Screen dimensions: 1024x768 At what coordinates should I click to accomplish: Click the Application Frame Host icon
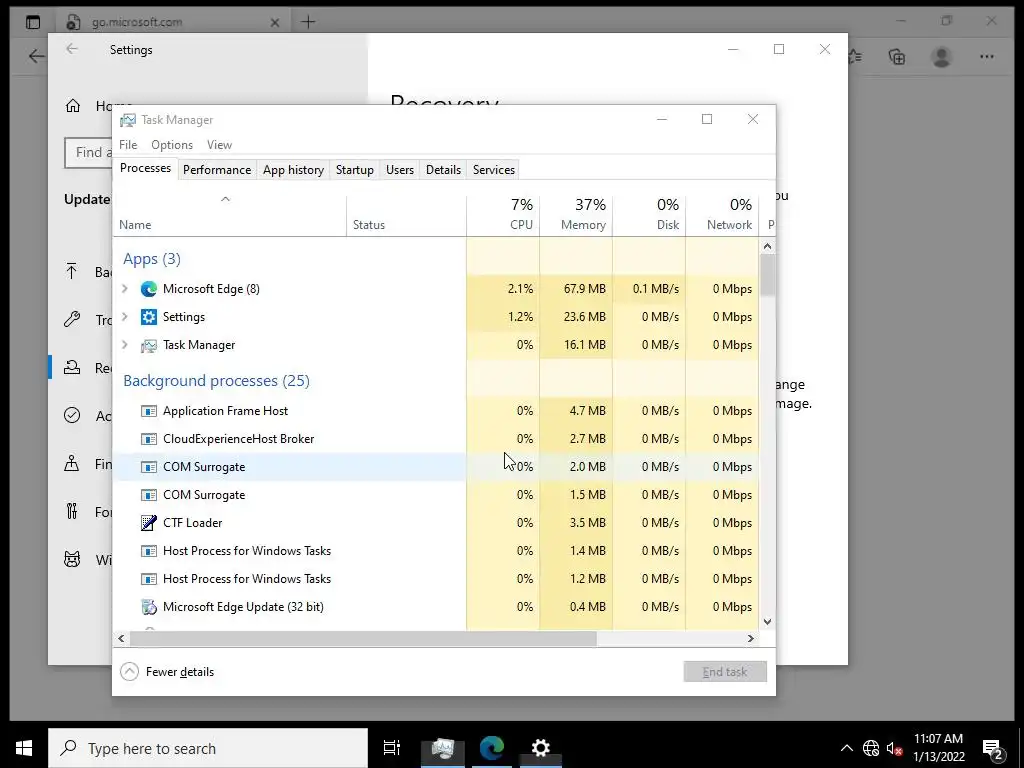(149, 411)
